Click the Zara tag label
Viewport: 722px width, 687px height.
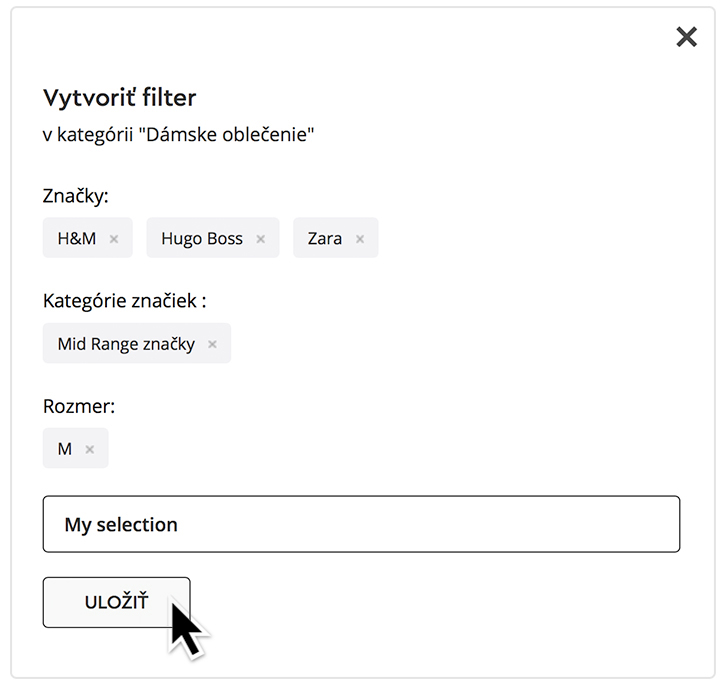pos(325,239)
